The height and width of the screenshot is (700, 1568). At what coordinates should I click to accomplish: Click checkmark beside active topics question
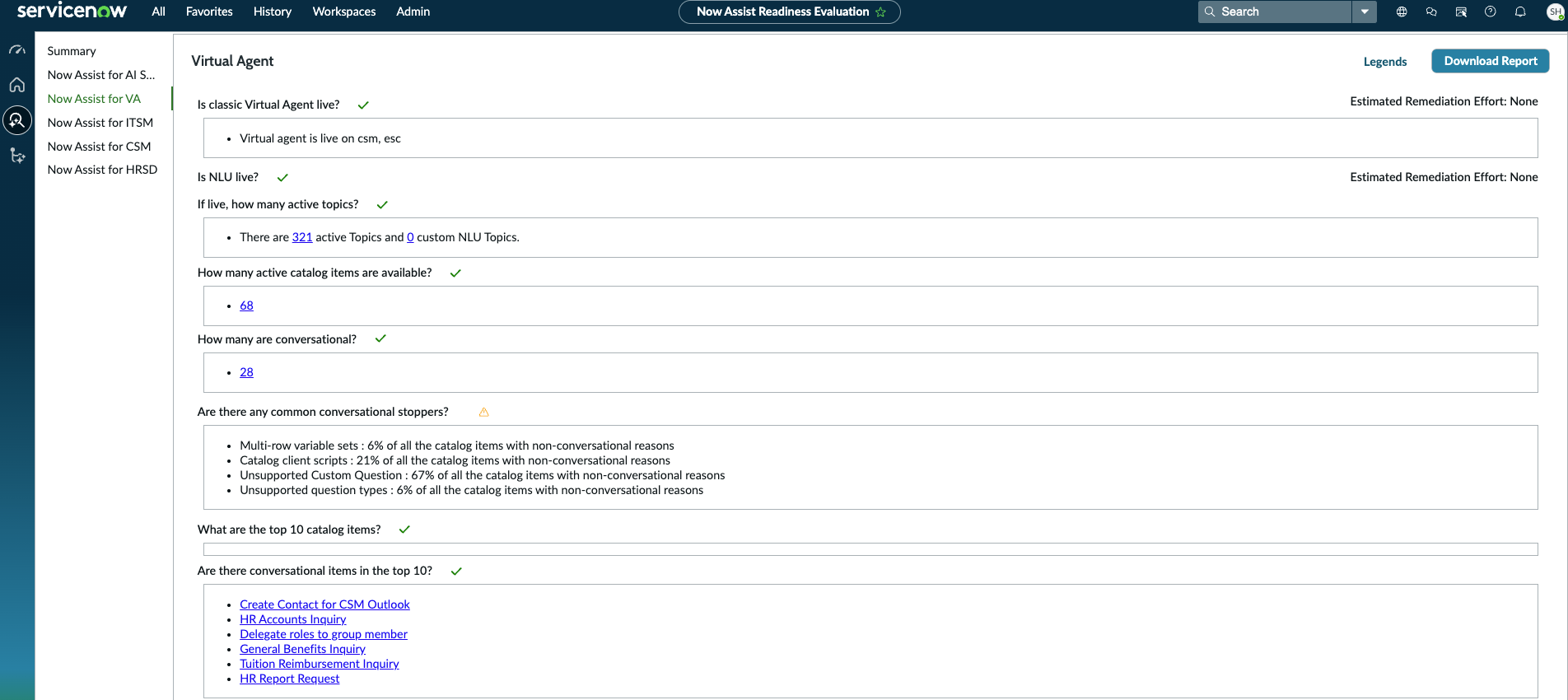point(382,204)
